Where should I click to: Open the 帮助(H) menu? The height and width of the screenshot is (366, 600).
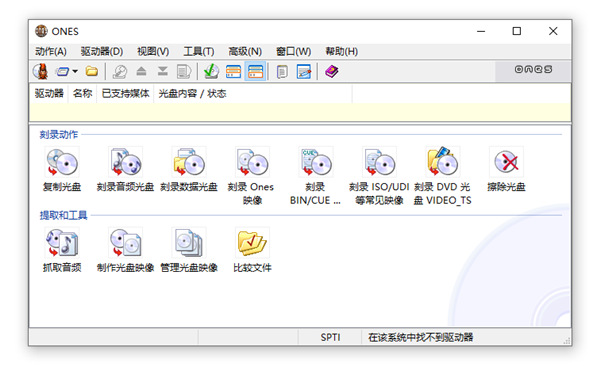coord(341,51)
